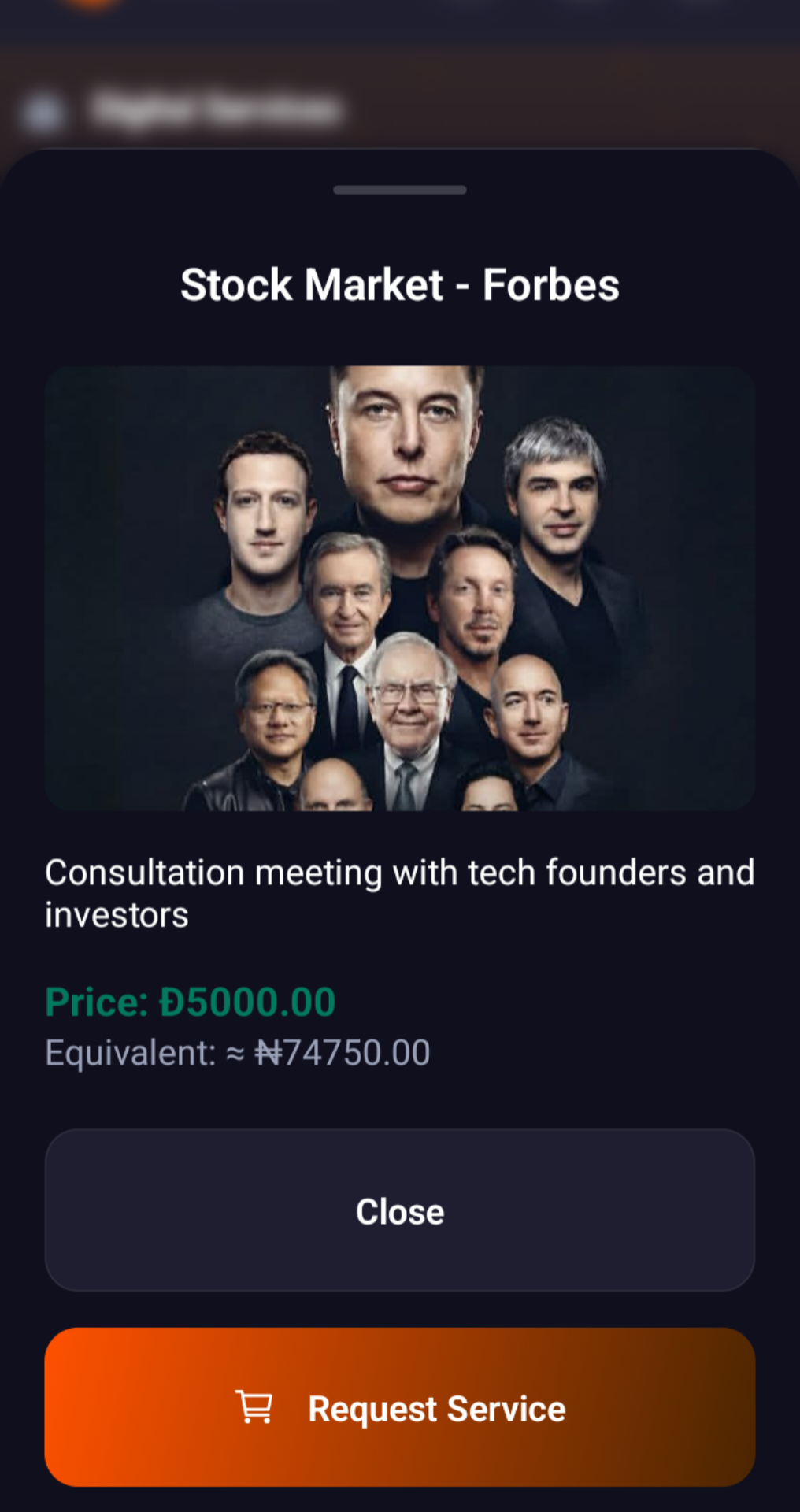The image size is (800, 1512).
Task: Click the consultation meeting description text
Action: [x=400, y=893]
